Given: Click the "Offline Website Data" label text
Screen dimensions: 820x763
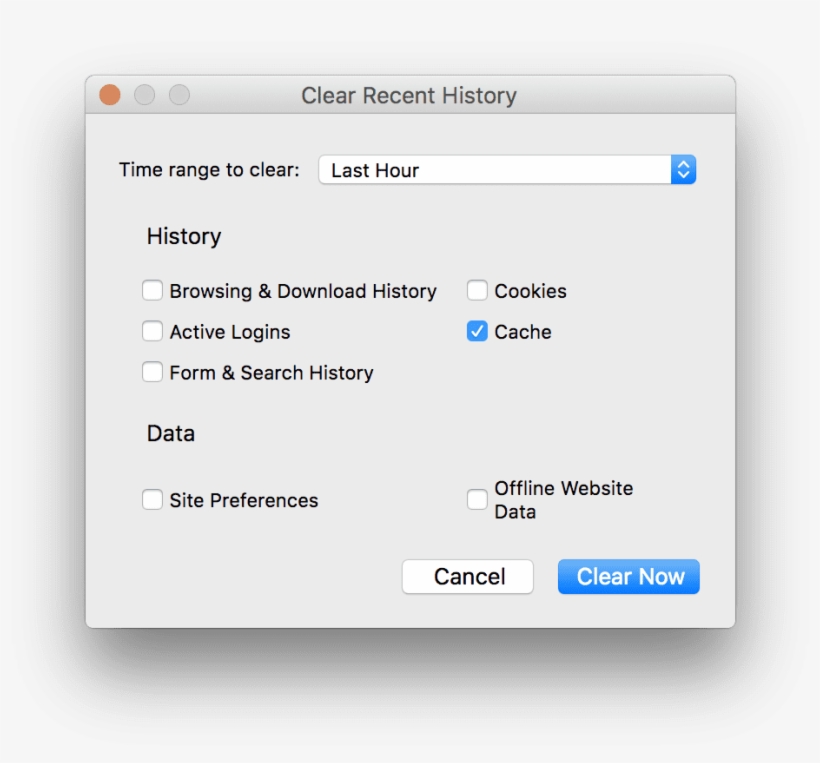Looking at the screenshot, I should point(563,500).
